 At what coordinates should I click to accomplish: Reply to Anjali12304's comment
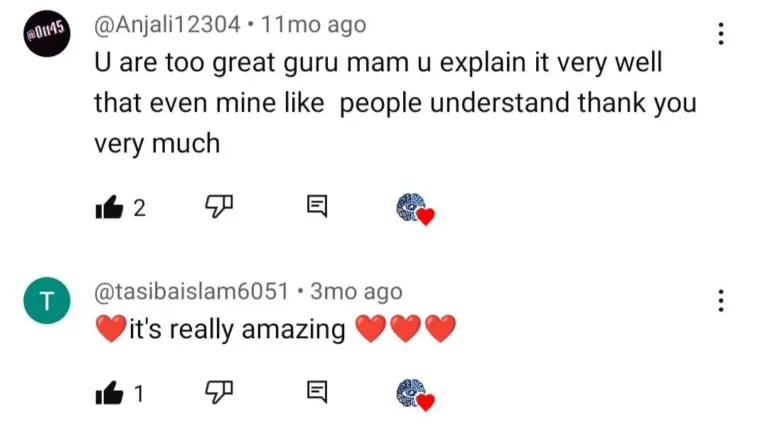click(317, 207)
